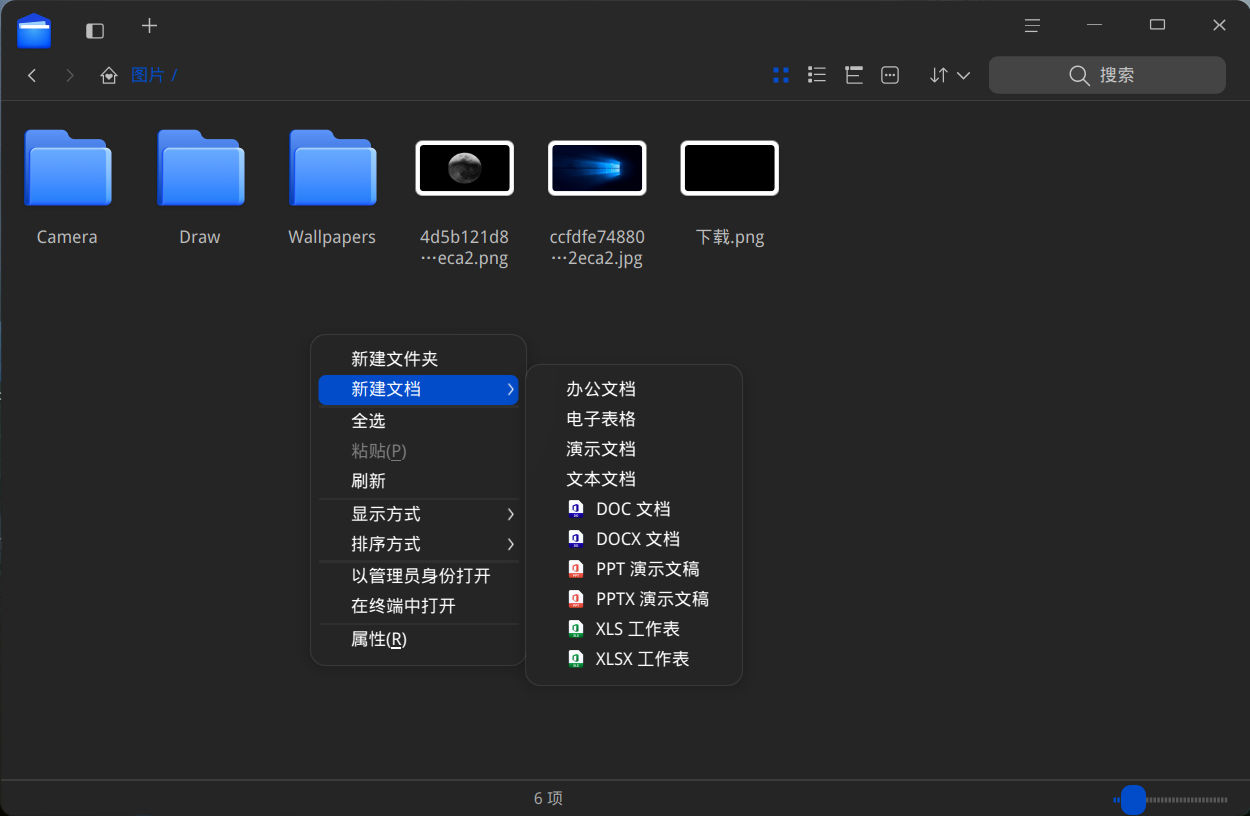The image size is (1250, 816).
Task: Expand the 排序方式 submenu
Action: (x=418, y=544)
